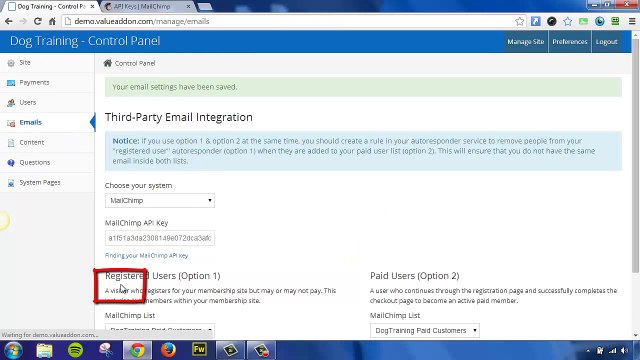Click the black round extension icon
The height and width of the screenshot is (360, 640).
tap(551, 21)
